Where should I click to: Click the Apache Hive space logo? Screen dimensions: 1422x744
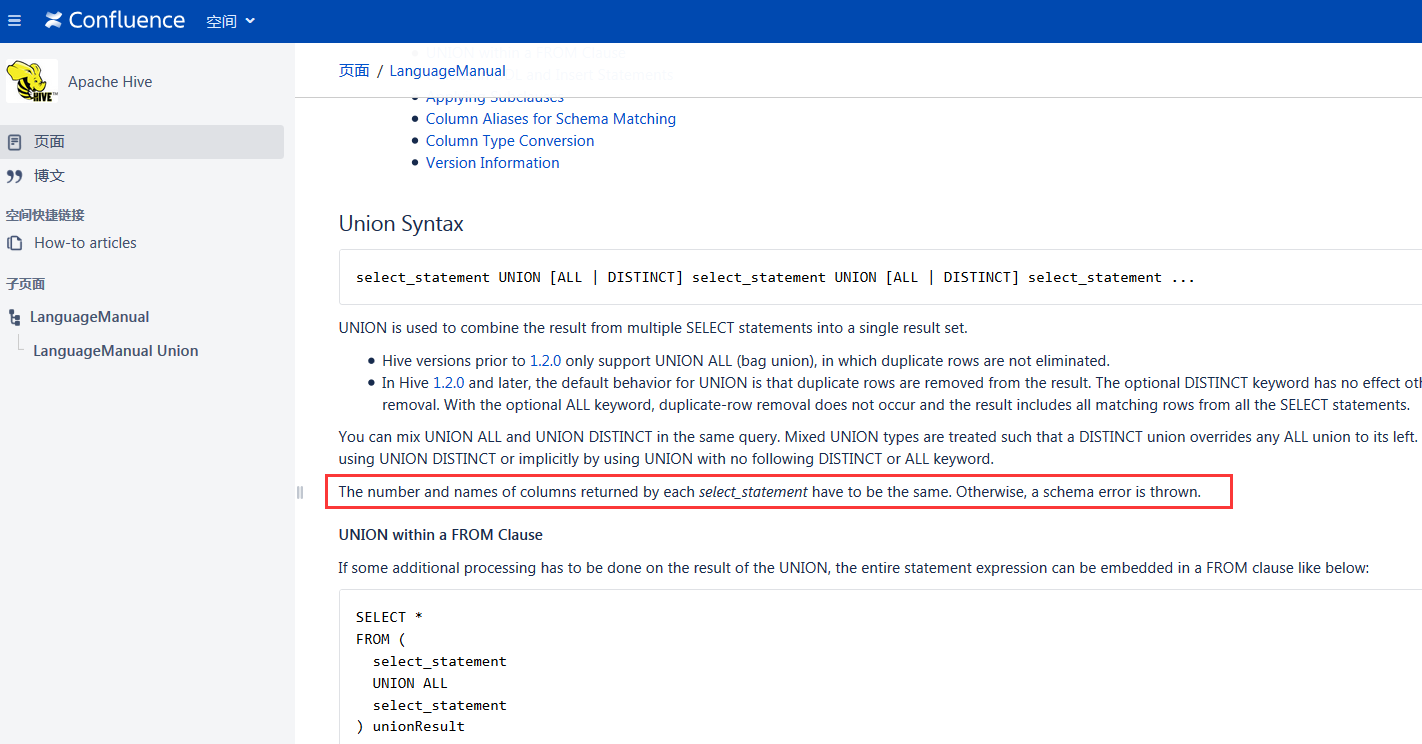30,81
